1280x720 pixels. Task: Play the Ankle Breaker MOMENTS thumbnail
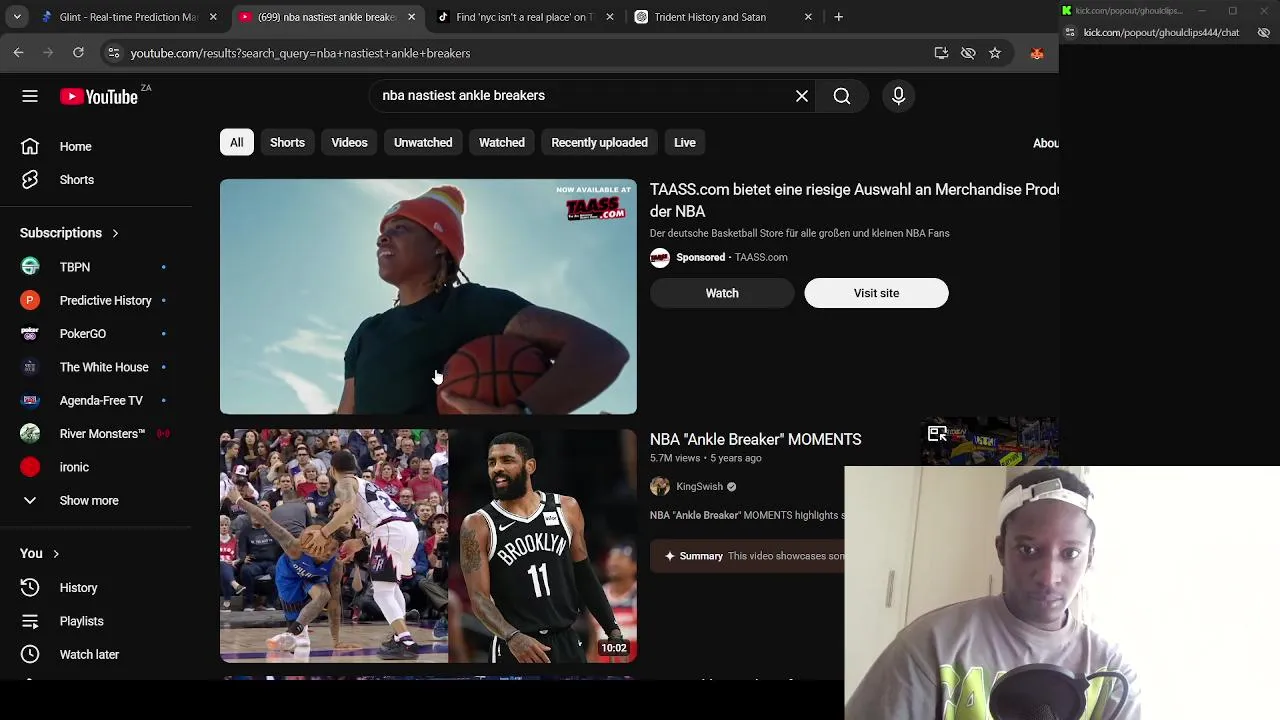tap(428, 546)
